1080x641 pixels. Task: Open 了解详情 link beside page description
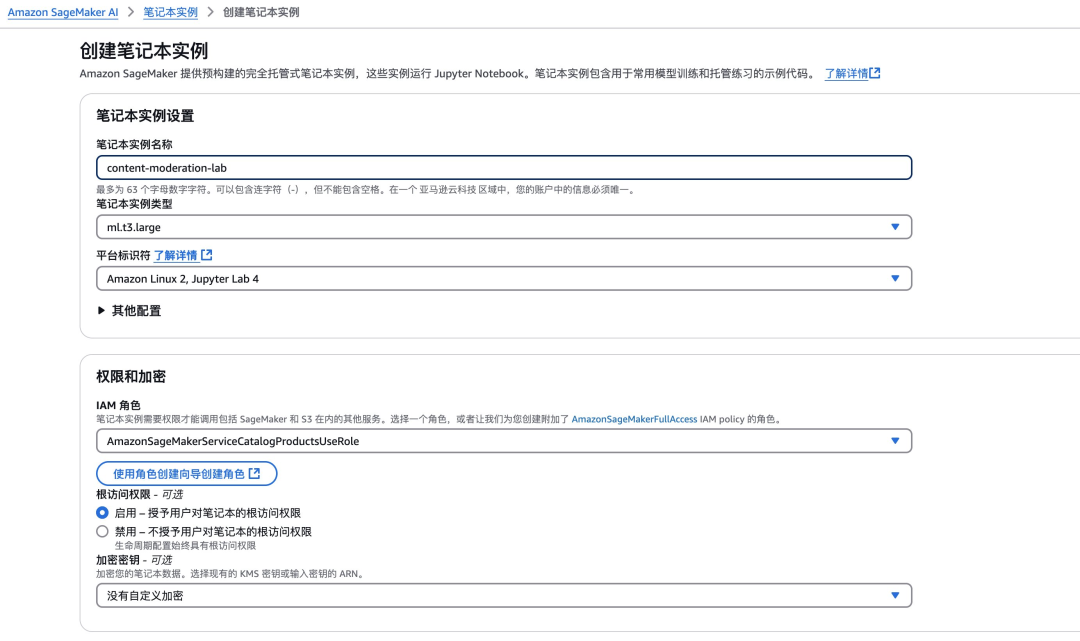tap(846, 74)
